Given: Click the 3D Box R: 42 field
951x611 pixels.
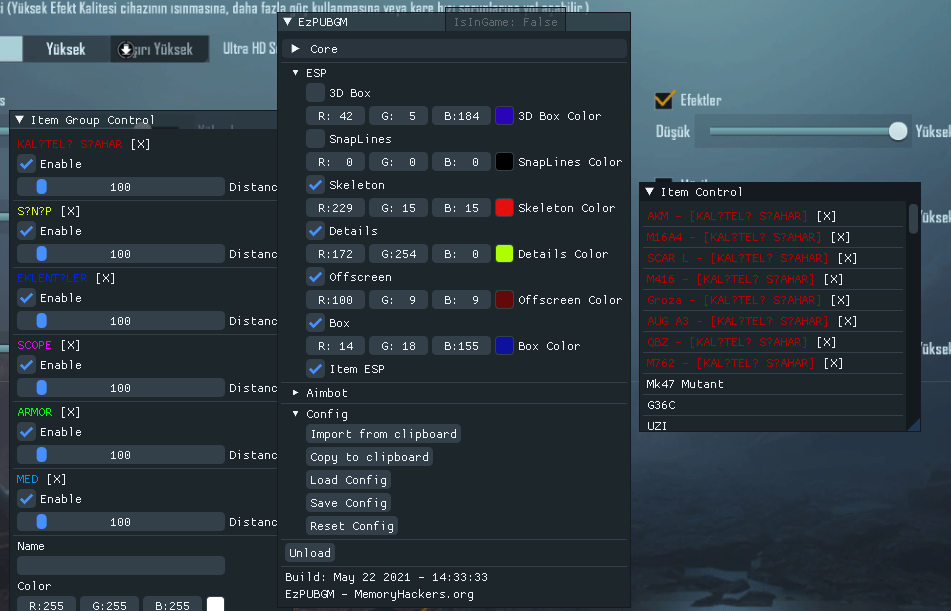Looking at the screenshot, I should tap(335, 116).
